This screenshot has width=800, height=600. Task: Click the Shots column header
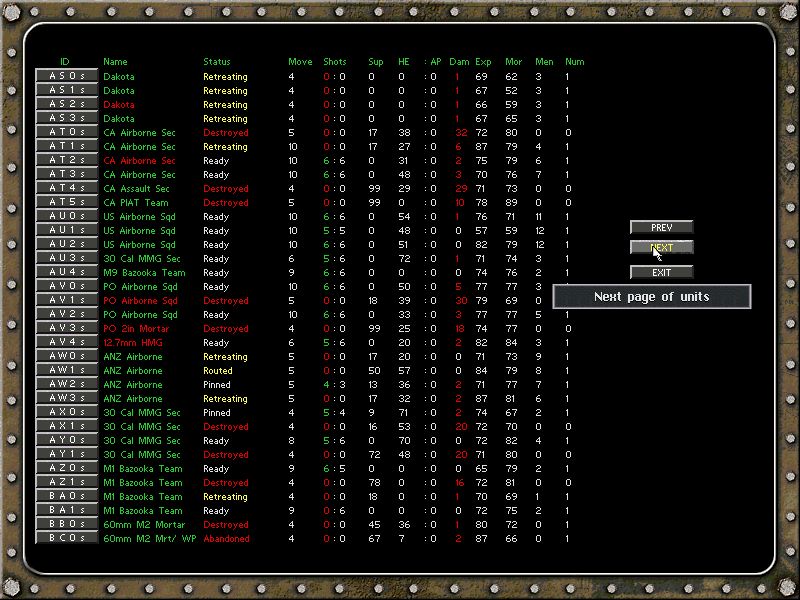335,62
